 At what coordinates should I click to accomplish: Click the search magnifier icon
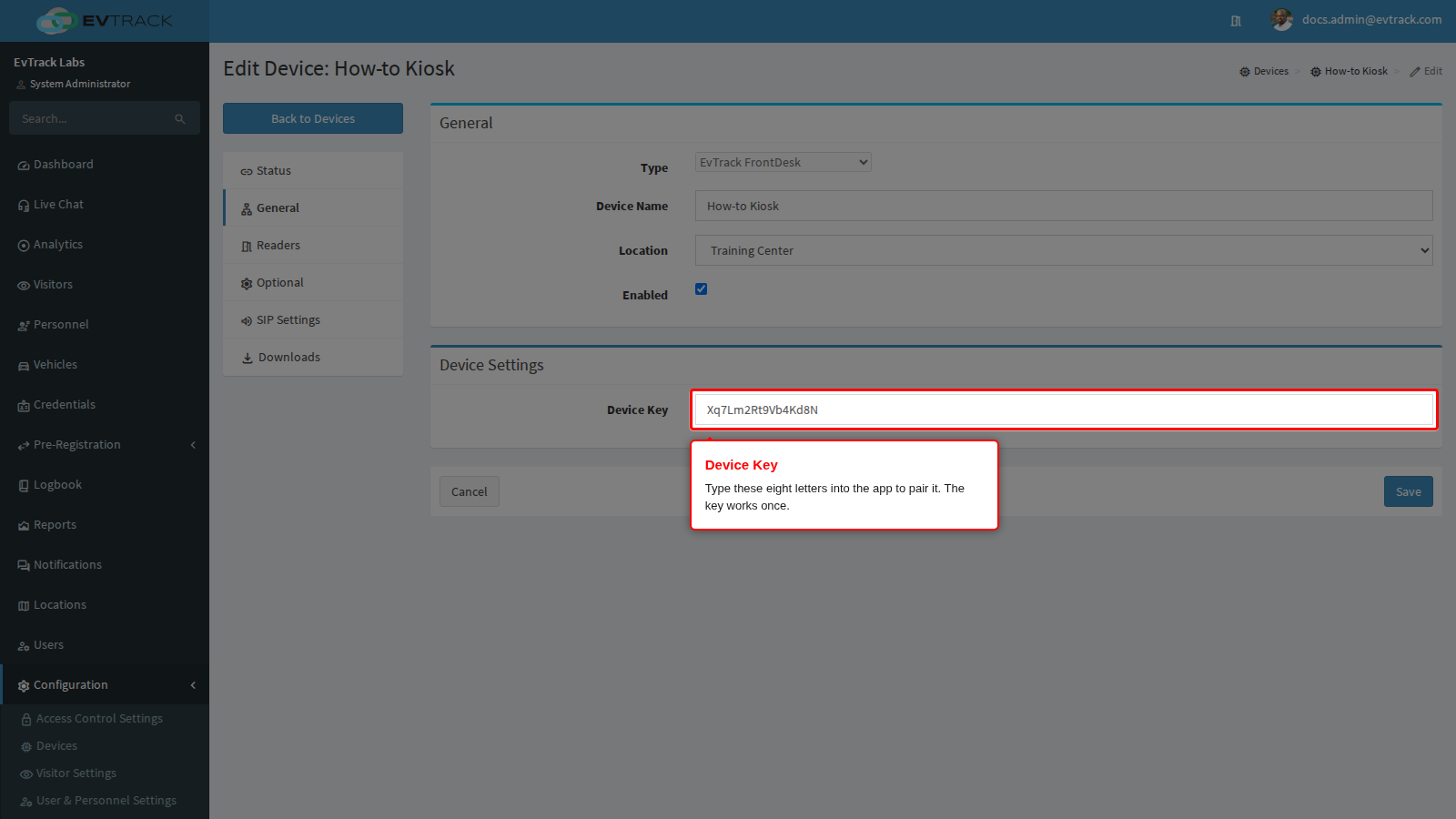[x=180, y=119]
